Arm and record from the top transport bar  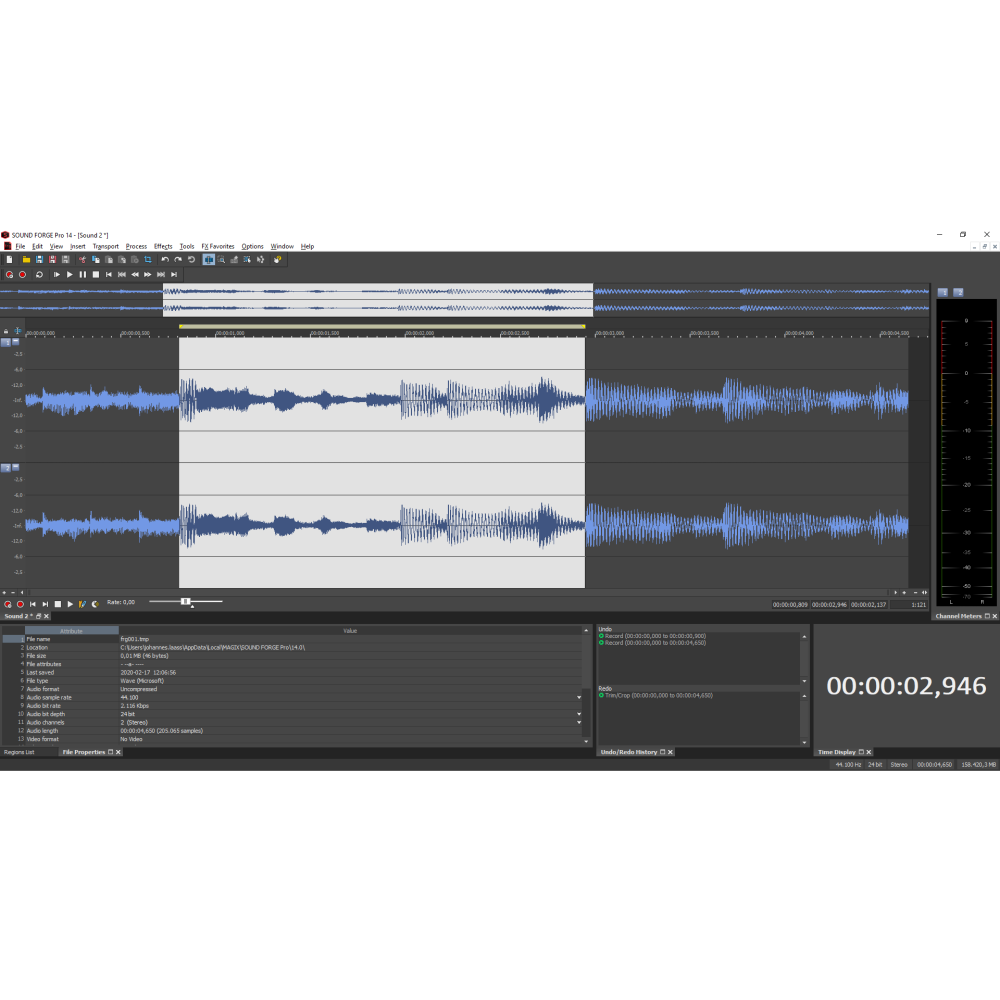pyautogui.click(x=10, y=274)
